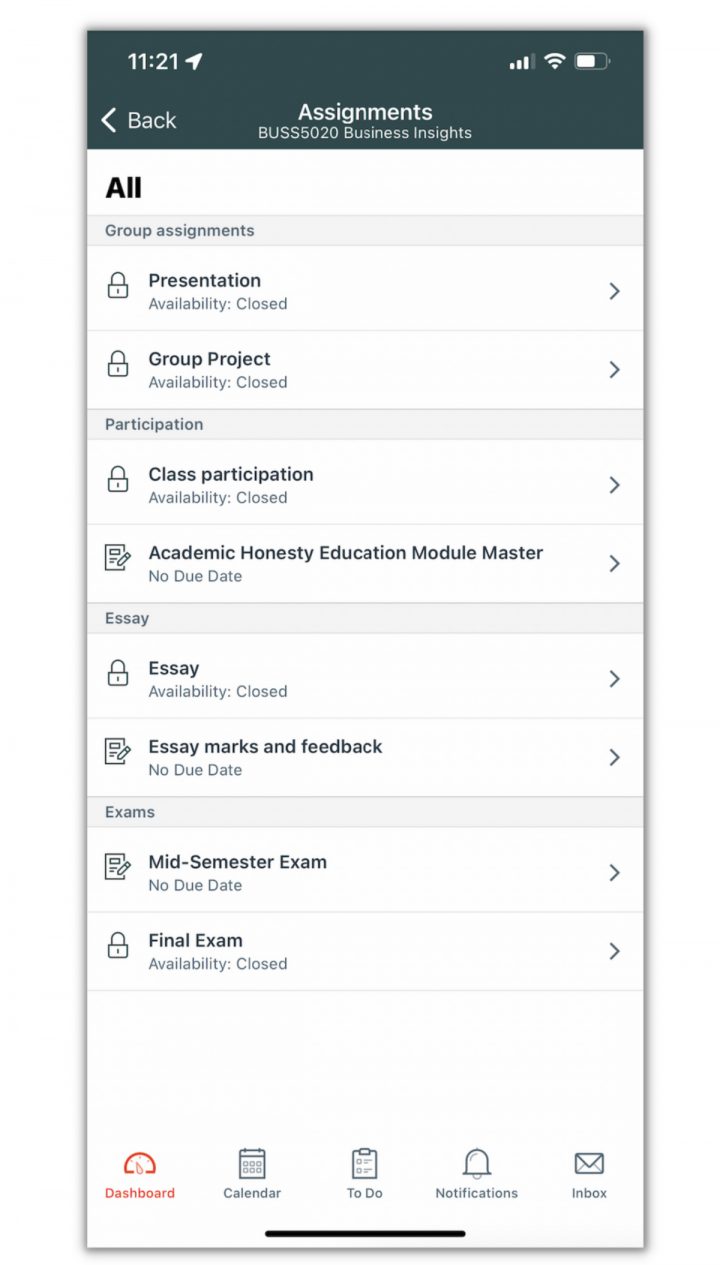Click the lock icon beside Presentation
Viewport: 720px width, 1265px height.
[x=118, y=286]
